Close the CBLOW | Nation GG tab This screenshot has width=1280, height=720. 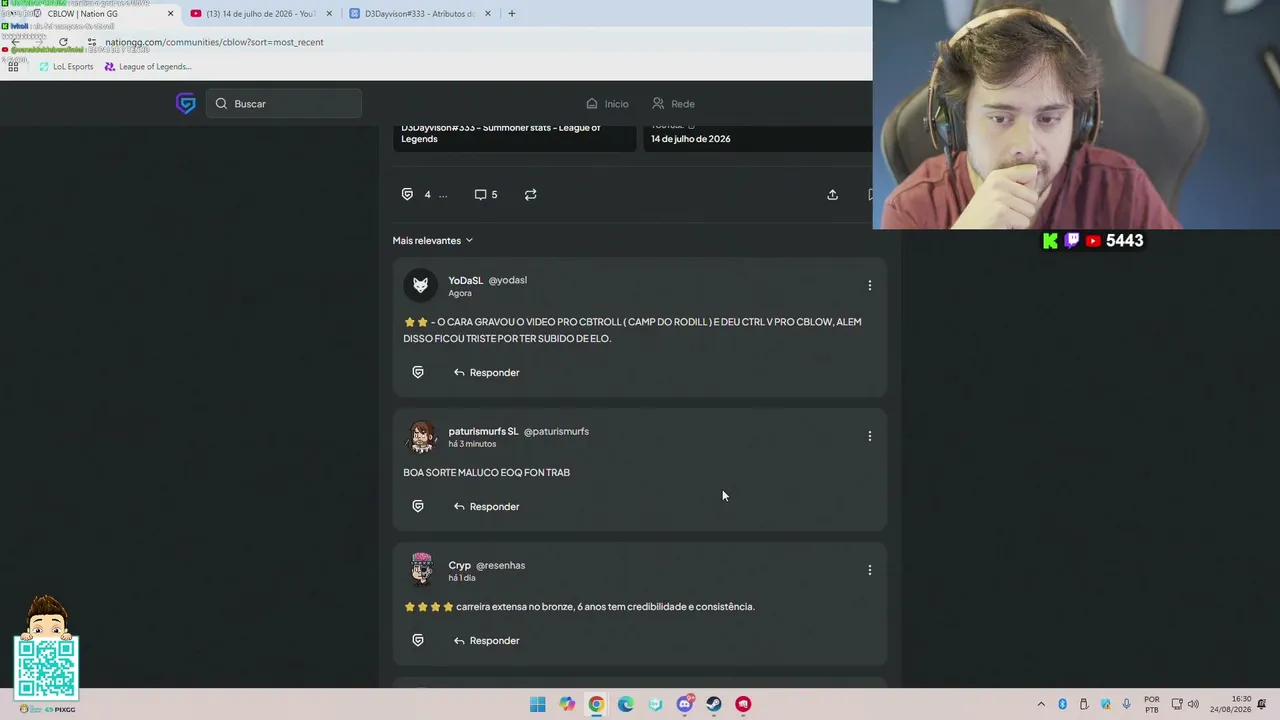[170, 14]
